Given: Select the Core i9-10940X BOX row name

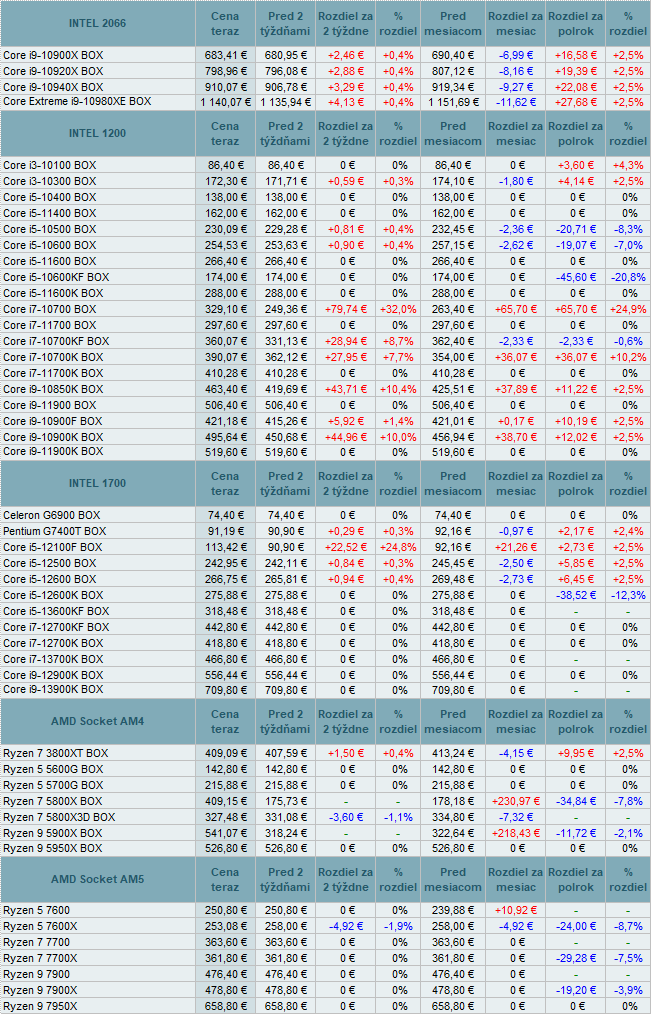Looking at the screenshot, I should [x=53, y=87].
